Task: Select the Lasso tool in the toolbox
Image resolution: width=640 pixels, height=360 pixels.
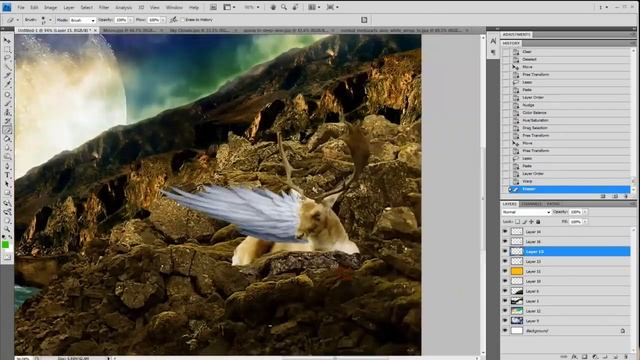Action: 7,58
